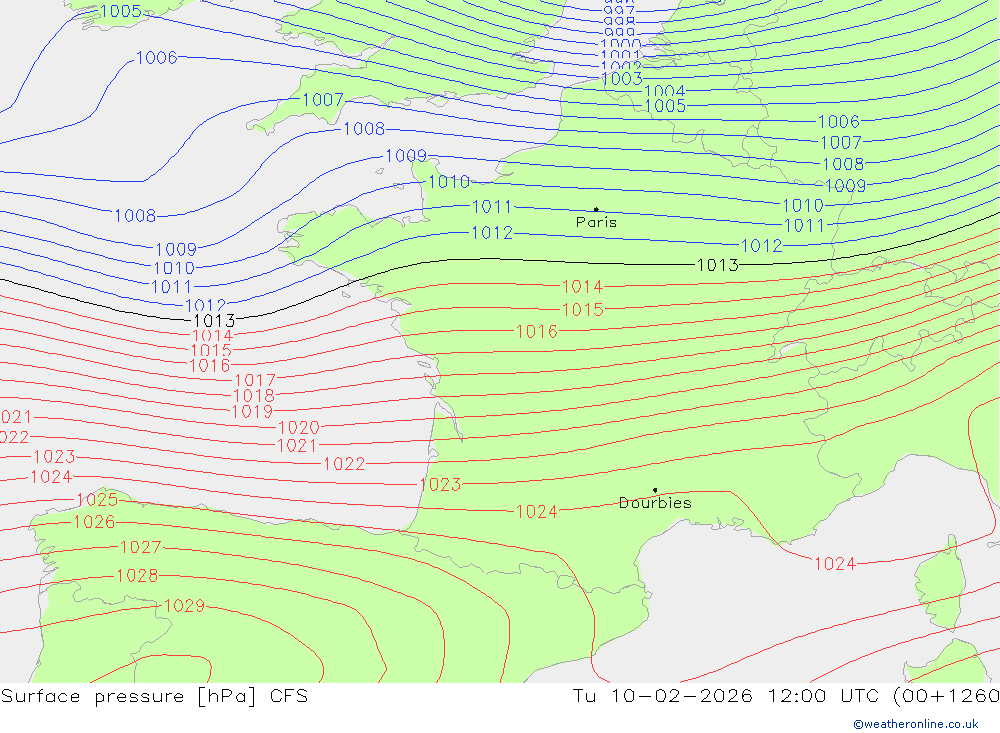Screen dimensions: 1000x733
Task: Click the Paris location dot marker
Action: (596, 209)
